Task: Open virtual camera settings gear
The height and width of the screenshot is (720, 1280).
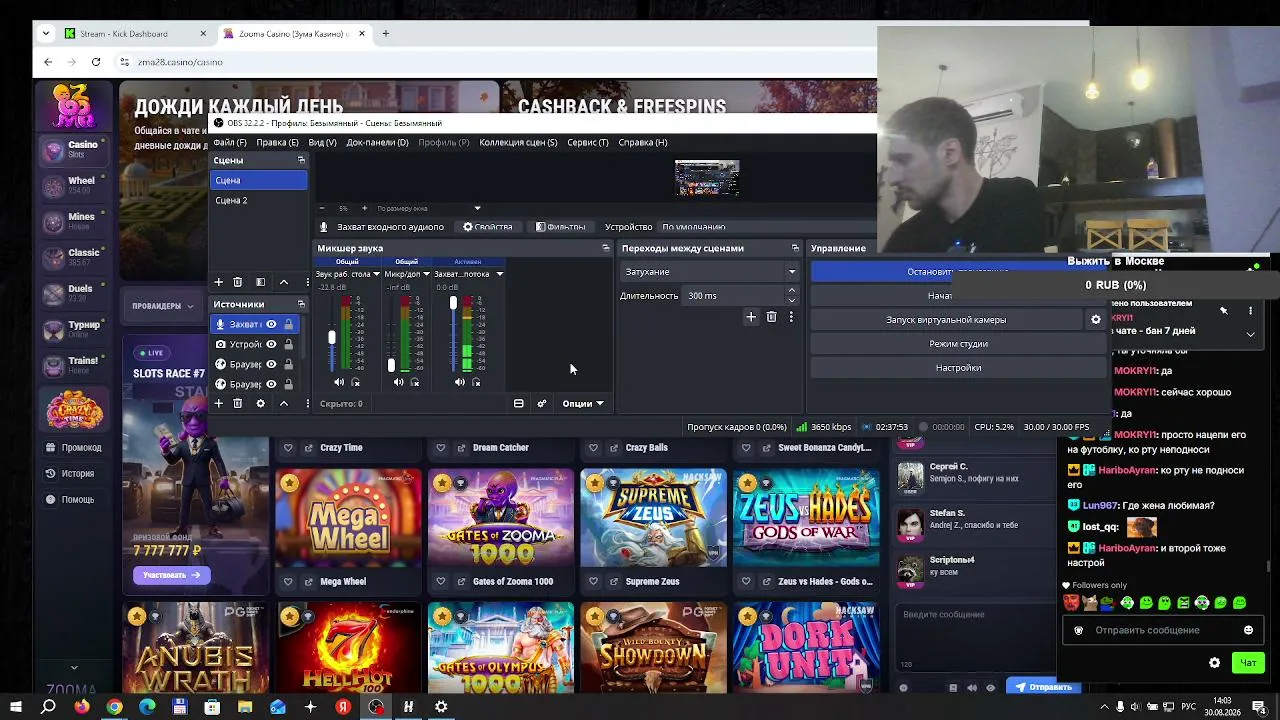Action: [1096, 320]
